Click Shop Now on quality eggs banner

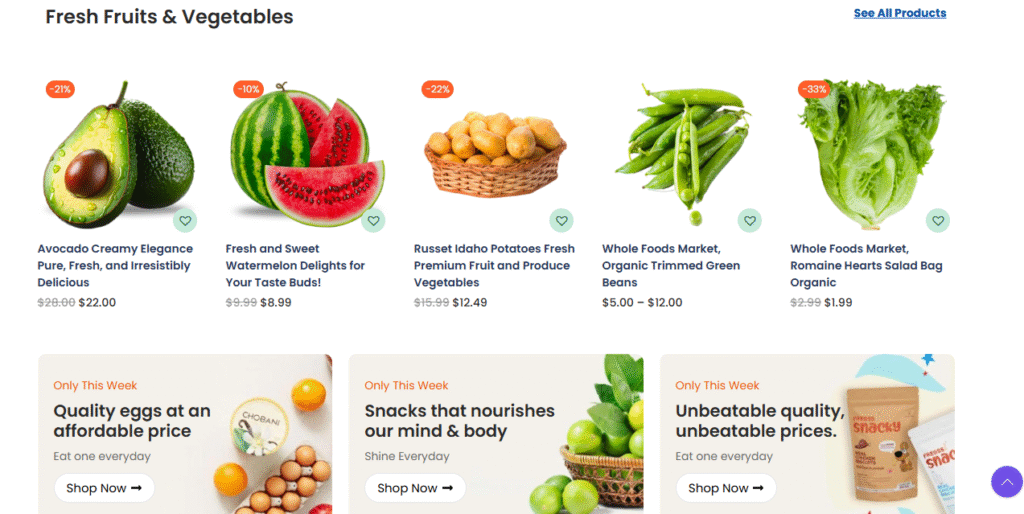[104, 488]
